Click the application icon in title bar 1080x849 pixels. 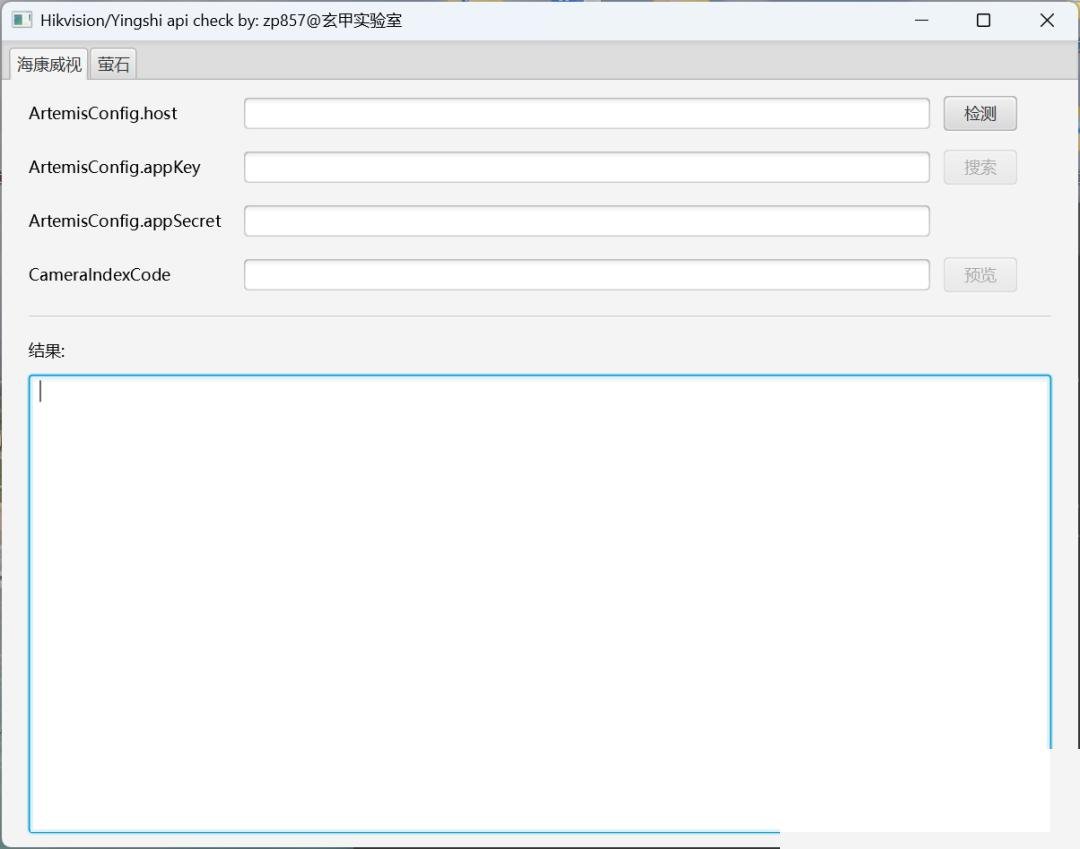click(x=21, y=20)
